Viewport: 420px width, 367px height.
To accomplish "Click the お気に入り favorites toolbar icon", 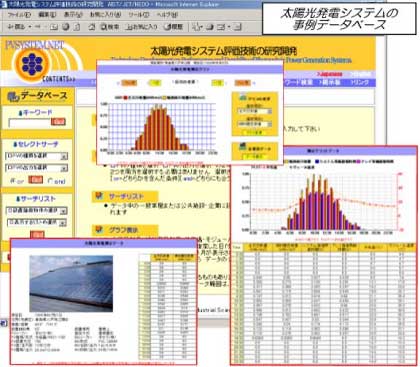I will pos(141,27).
